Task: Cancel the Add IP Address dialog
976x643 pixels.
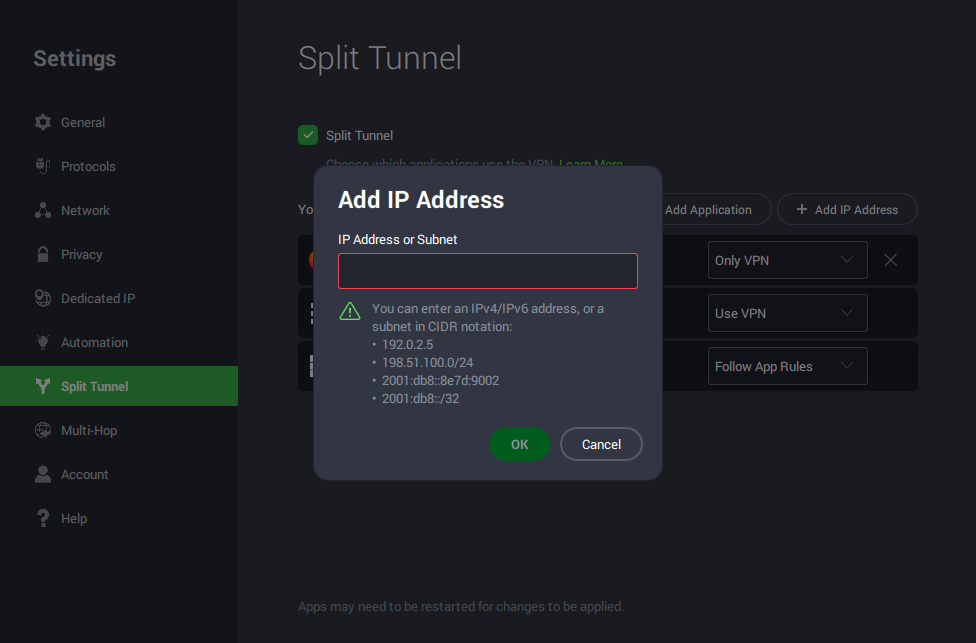Action: [601, 444]
